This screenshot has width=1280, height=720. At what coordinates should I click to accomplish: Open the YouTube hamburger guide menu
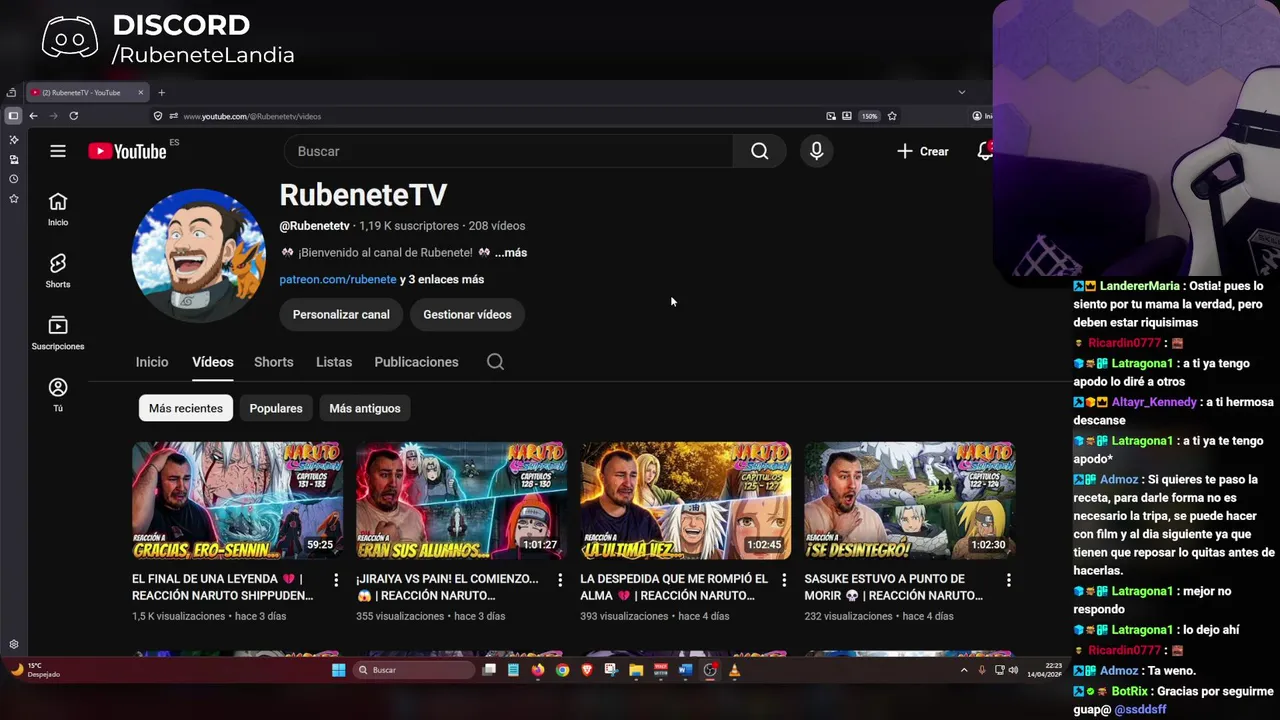58,151
